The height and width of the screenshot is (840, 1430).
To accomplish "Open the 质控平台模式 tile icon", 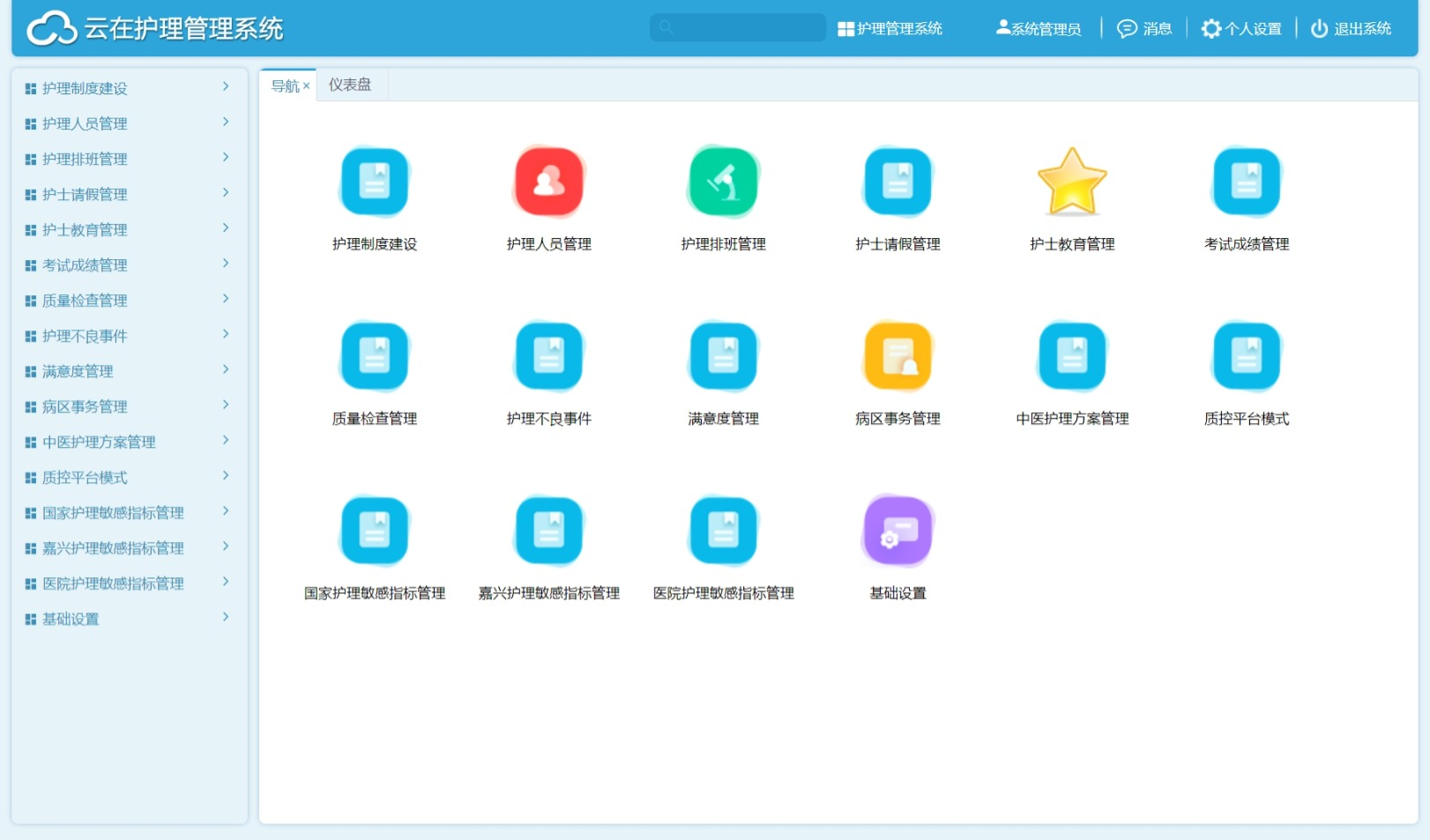I will [x=1246, y=357].
